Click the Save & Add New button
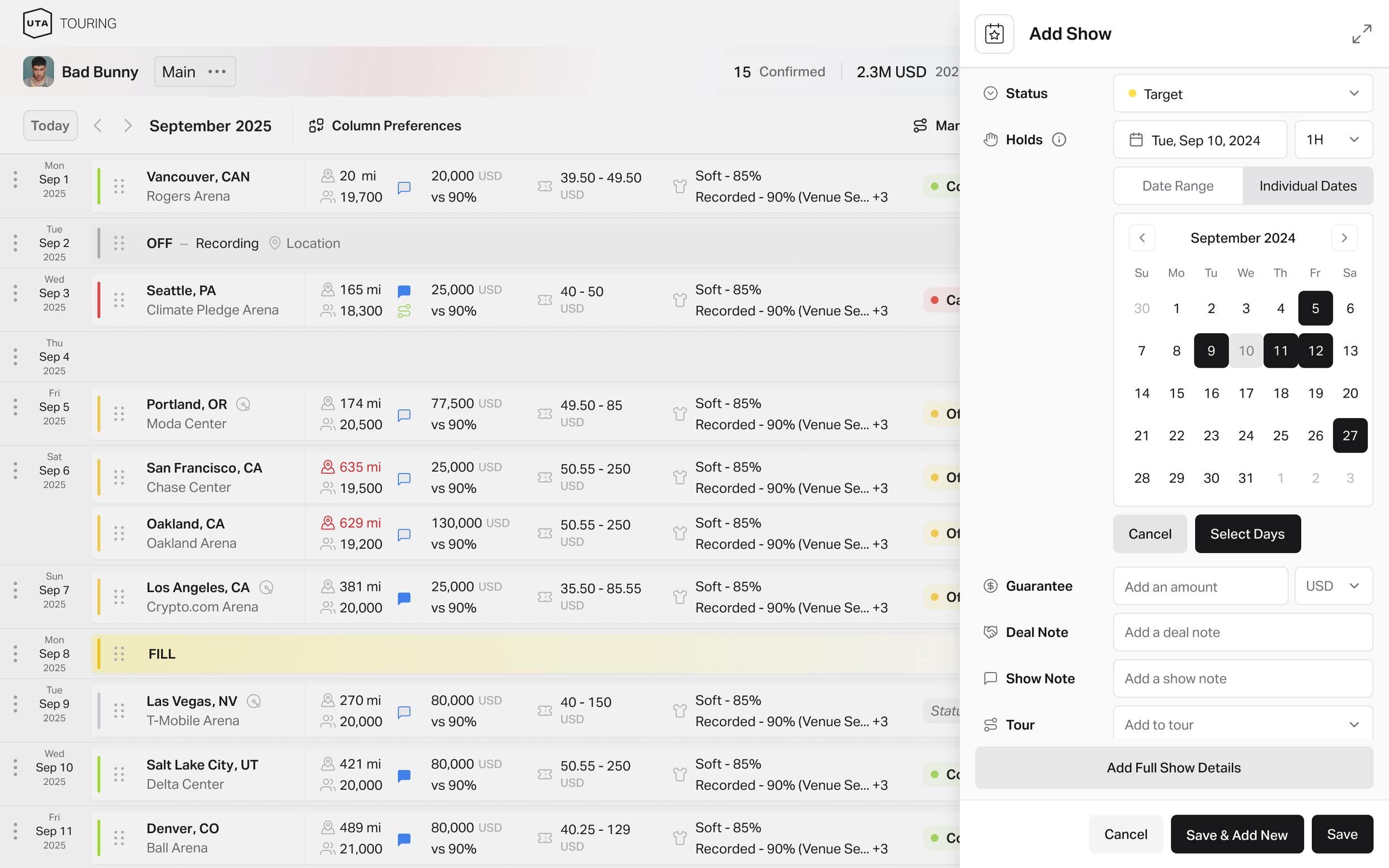The image size is (1389, 868). point(1236,835)
